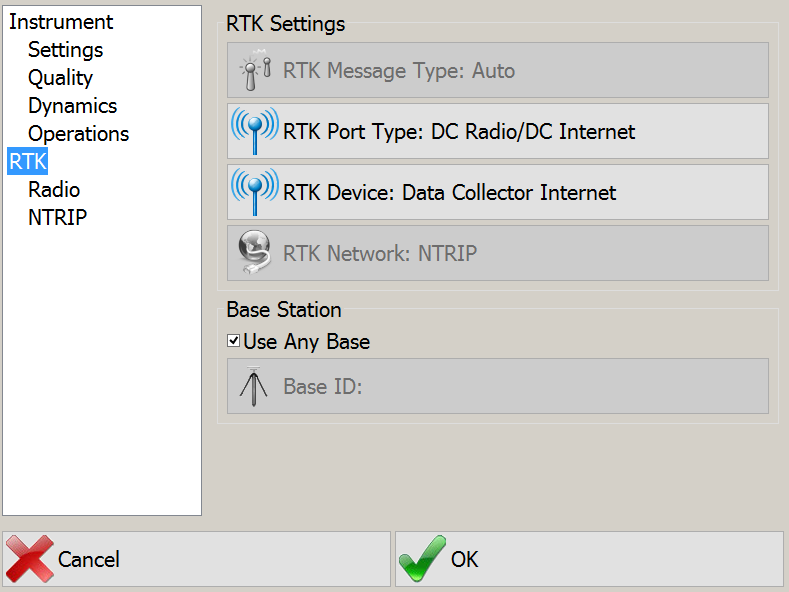Open the Dynamics page in the tree
The height and width of the screenshot is (592, 789).
(x=72, y=106)
